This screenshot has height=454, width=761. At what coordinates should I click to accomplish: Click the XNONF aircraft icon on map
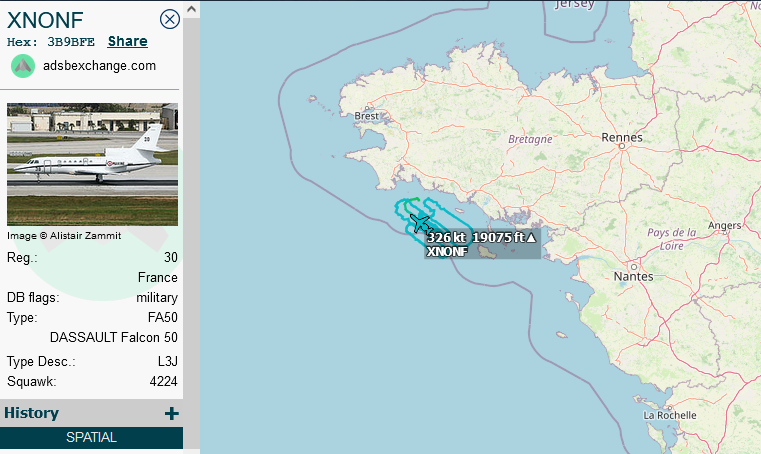pyautogui.click(x=421, y=224)
